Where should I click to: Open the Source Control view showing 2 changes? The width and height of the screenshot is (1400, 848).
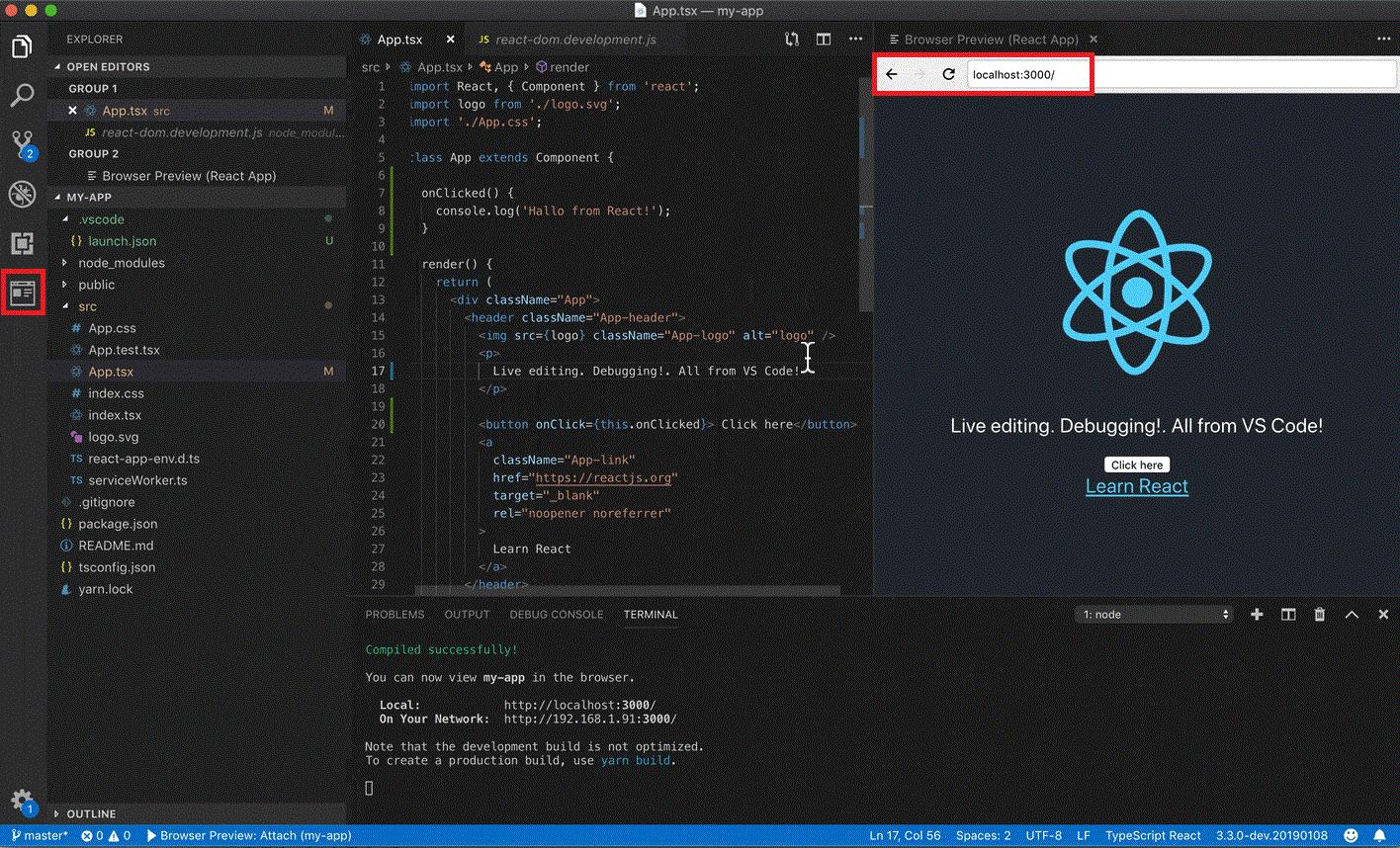tap(22, 144)
